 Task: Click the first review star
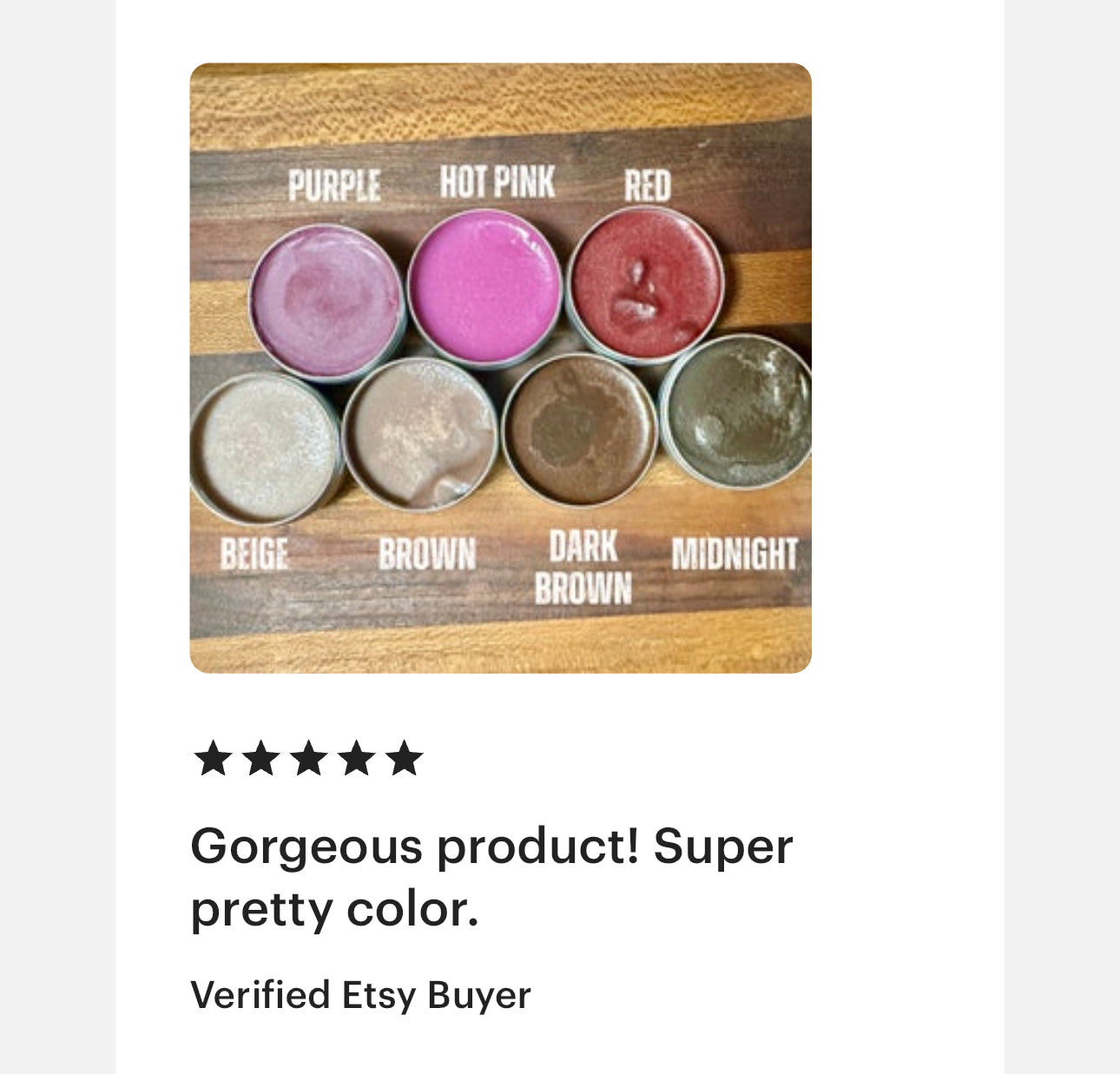click(213, 759)
